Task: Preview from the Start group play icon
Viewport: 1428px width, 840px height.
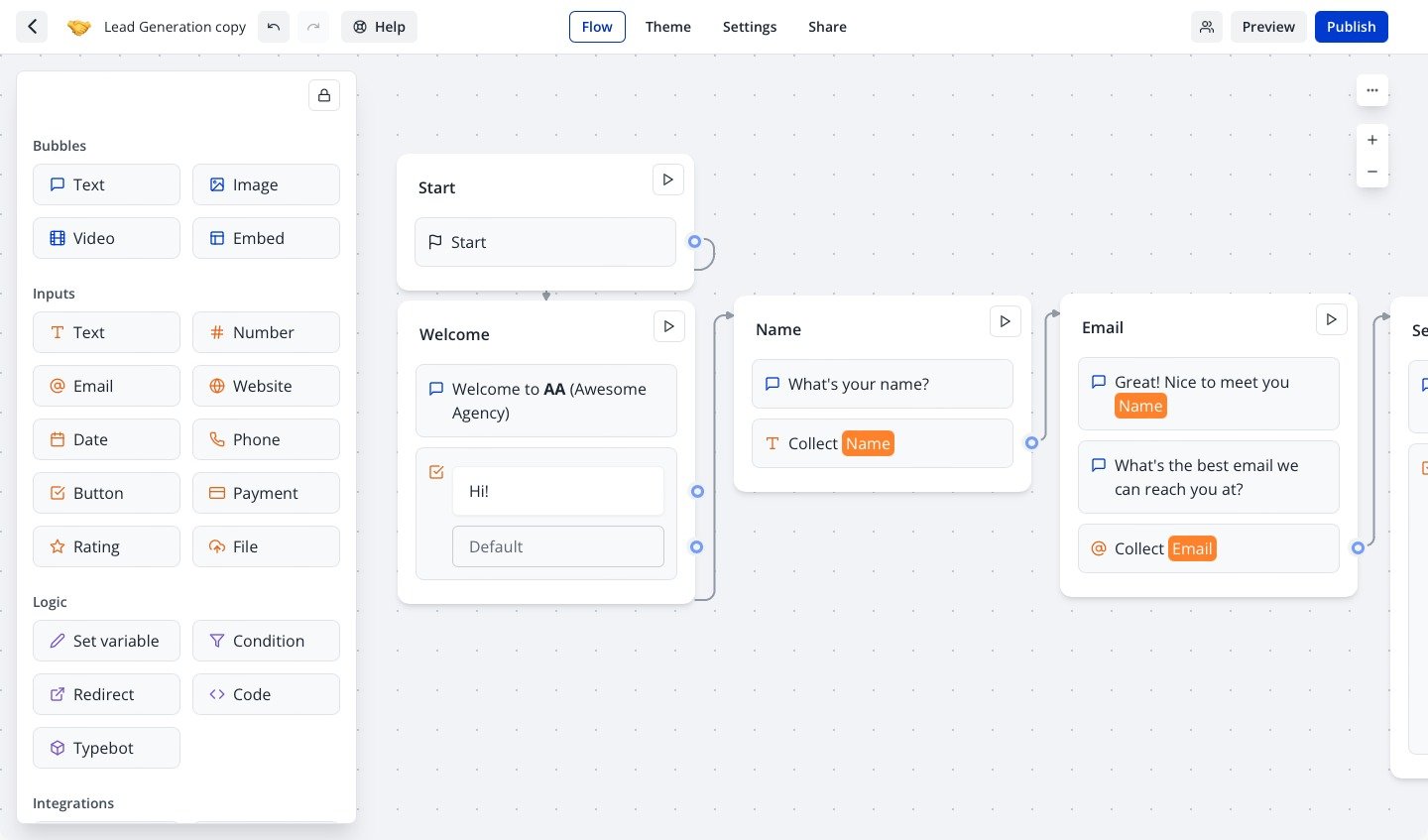Action: tap(668, 180)
